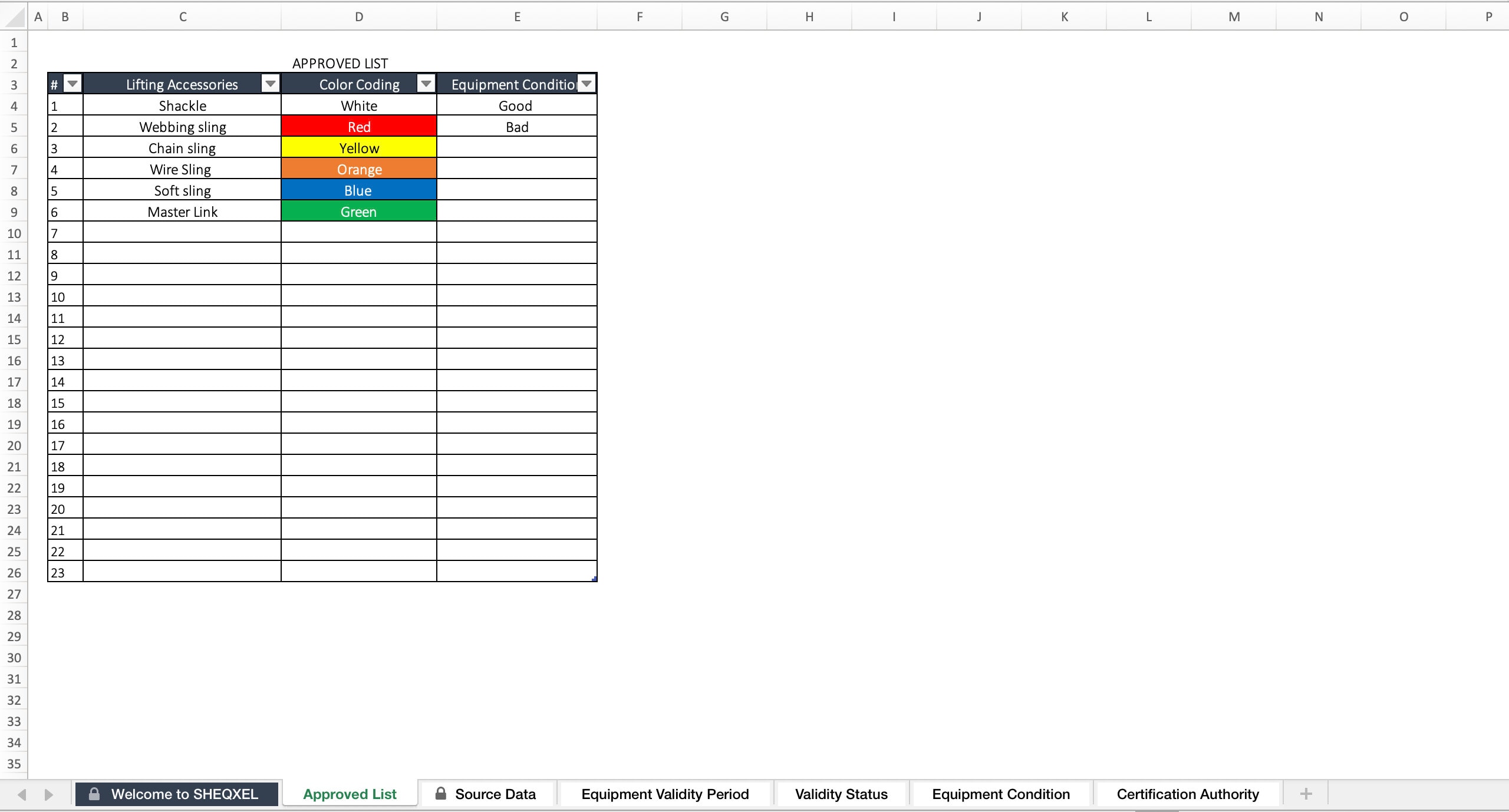Image resolution: width=1509 pixels, height=812 pixels.
Task: Click the row 10 header
Action: coord(13,233)
